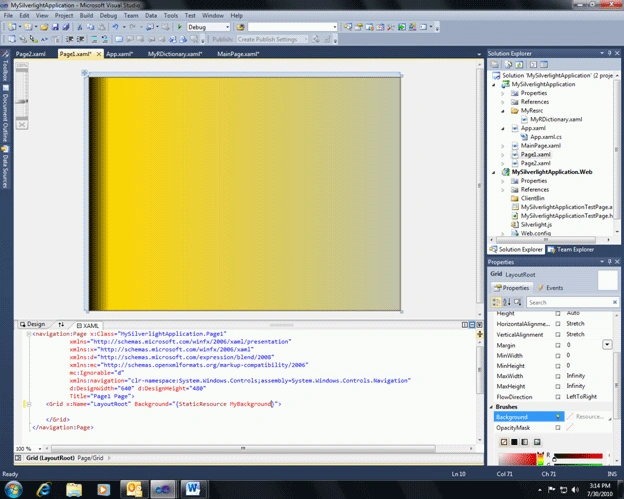The width and height of the screenshot is (624, 499).
Task: Click Show All Files icon in Solution Explorer
Action: point(508,64)
